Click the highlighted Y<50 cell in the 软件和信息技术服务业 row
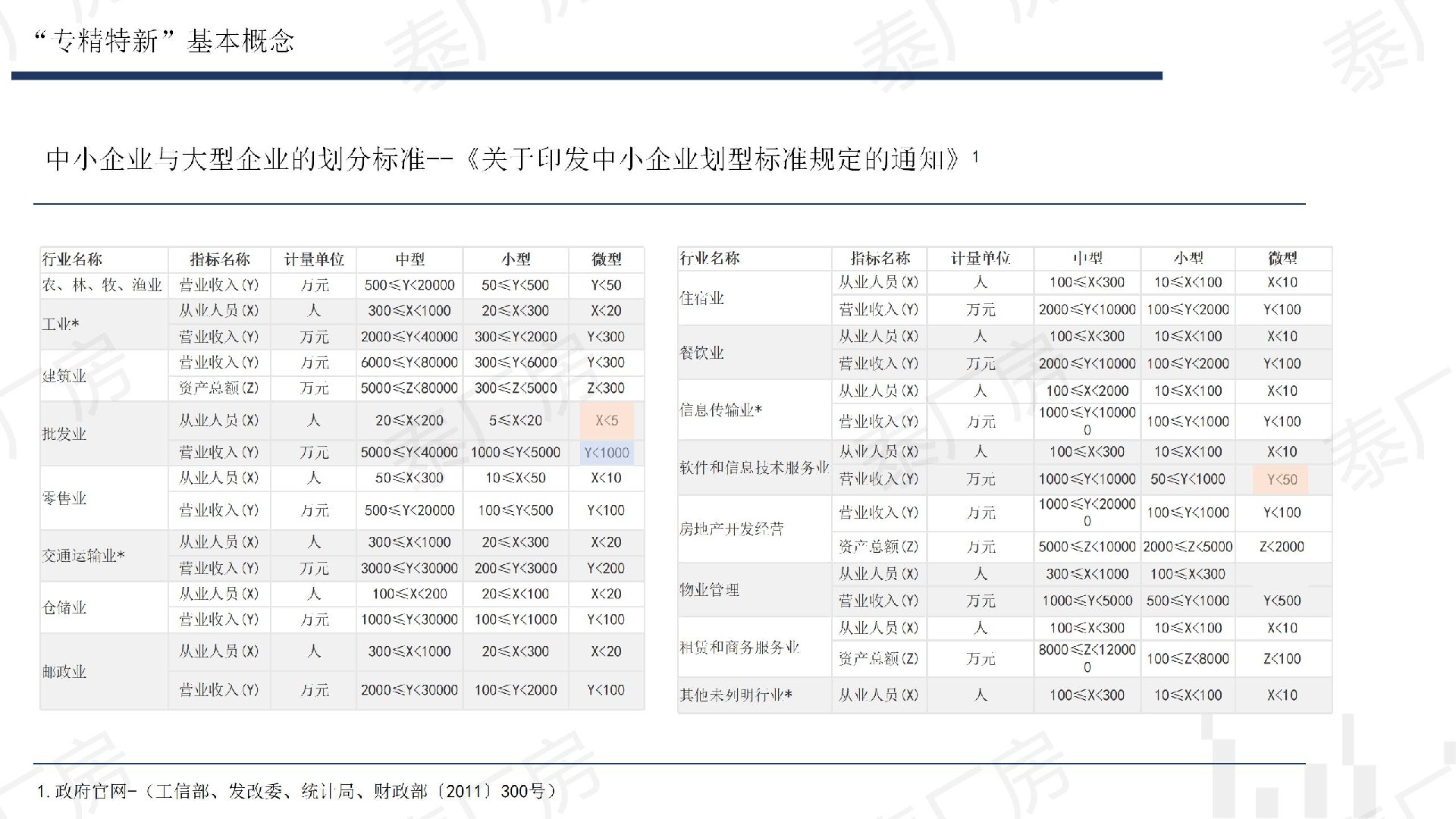The image size is (1456, 819). [x=1282, y=479]
